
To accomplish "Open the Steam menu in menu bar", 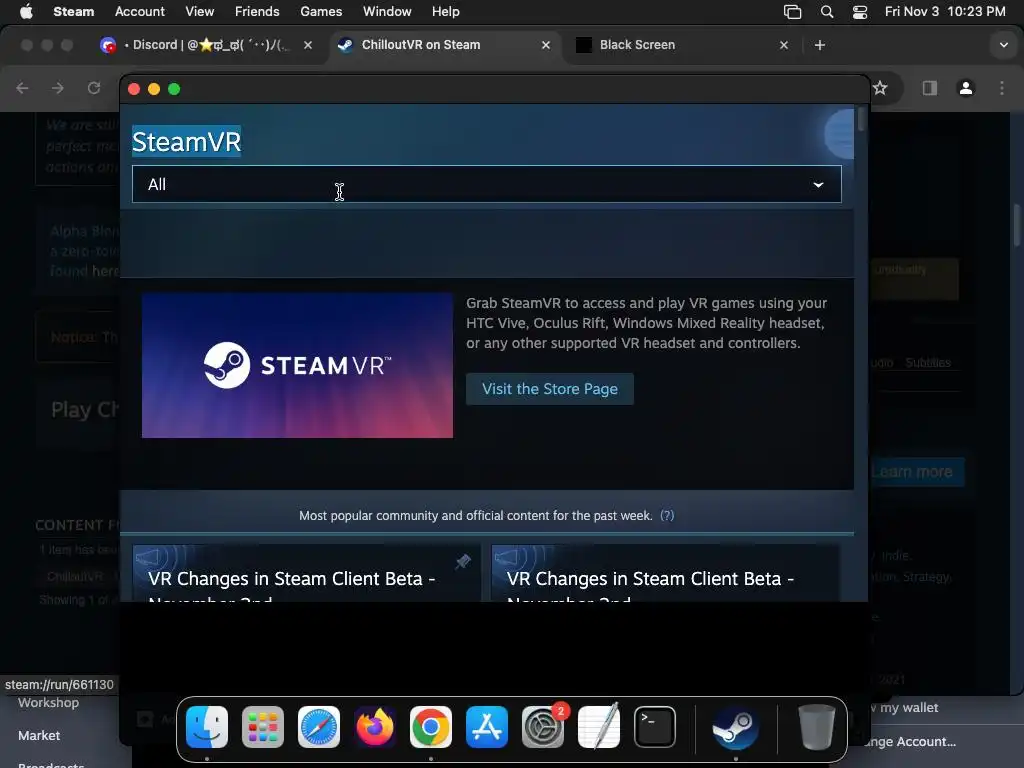I will [x=73, y=11].
